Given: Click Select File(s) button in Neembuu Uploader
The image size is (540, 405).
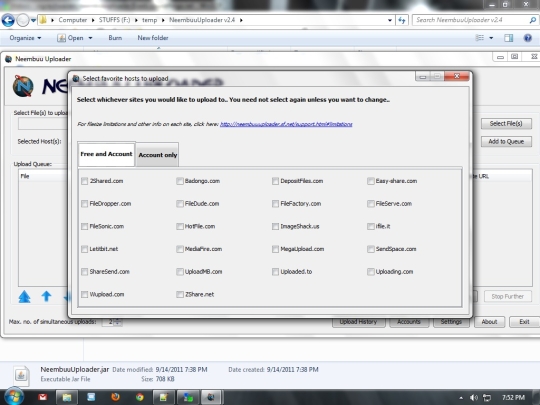Looking at the screenshot, I should [x=506, y=124].
